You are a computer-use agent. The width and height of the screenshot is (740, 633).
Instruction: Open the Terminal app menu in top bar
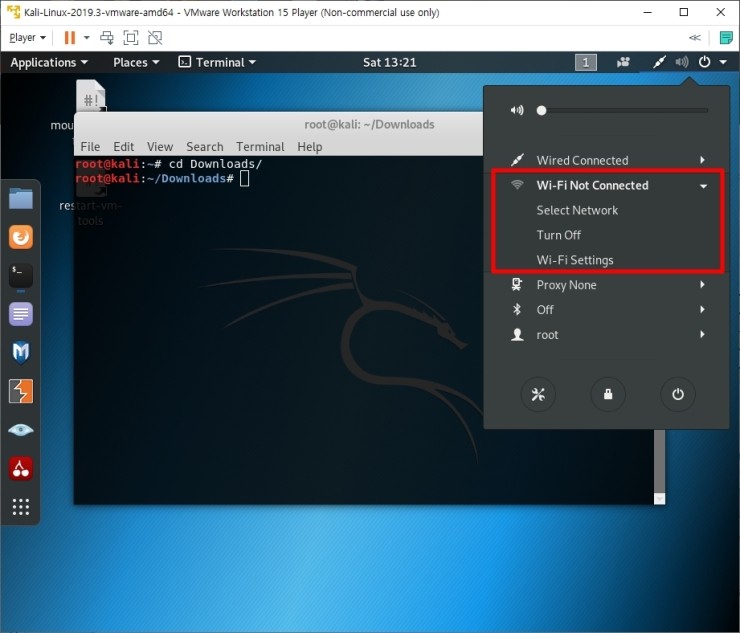coord(217,62)
